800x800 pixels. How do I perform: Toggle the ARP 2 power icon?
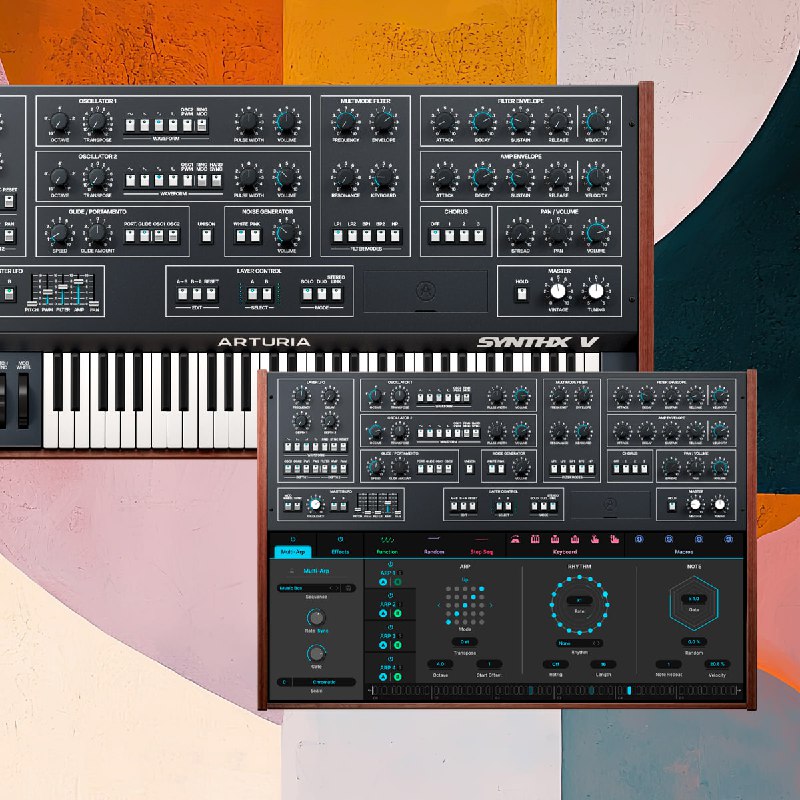[x=390, y=595]
